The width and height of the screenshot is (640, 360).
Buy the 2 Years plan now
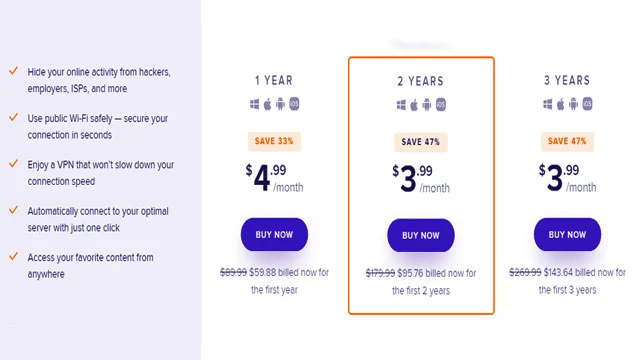click(421, 236)
